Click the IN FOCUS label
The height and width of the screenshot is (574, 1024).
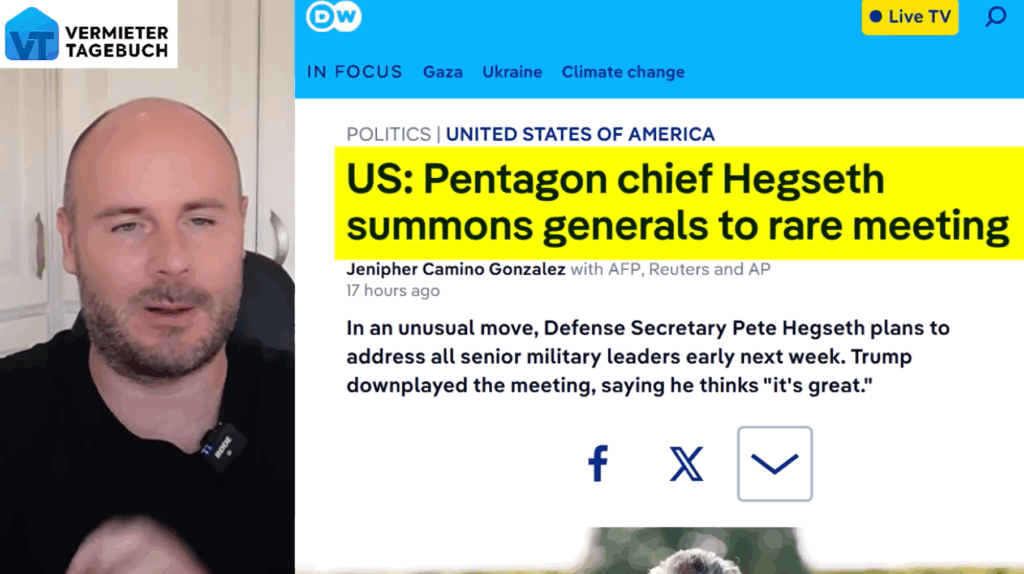point(355,72)
